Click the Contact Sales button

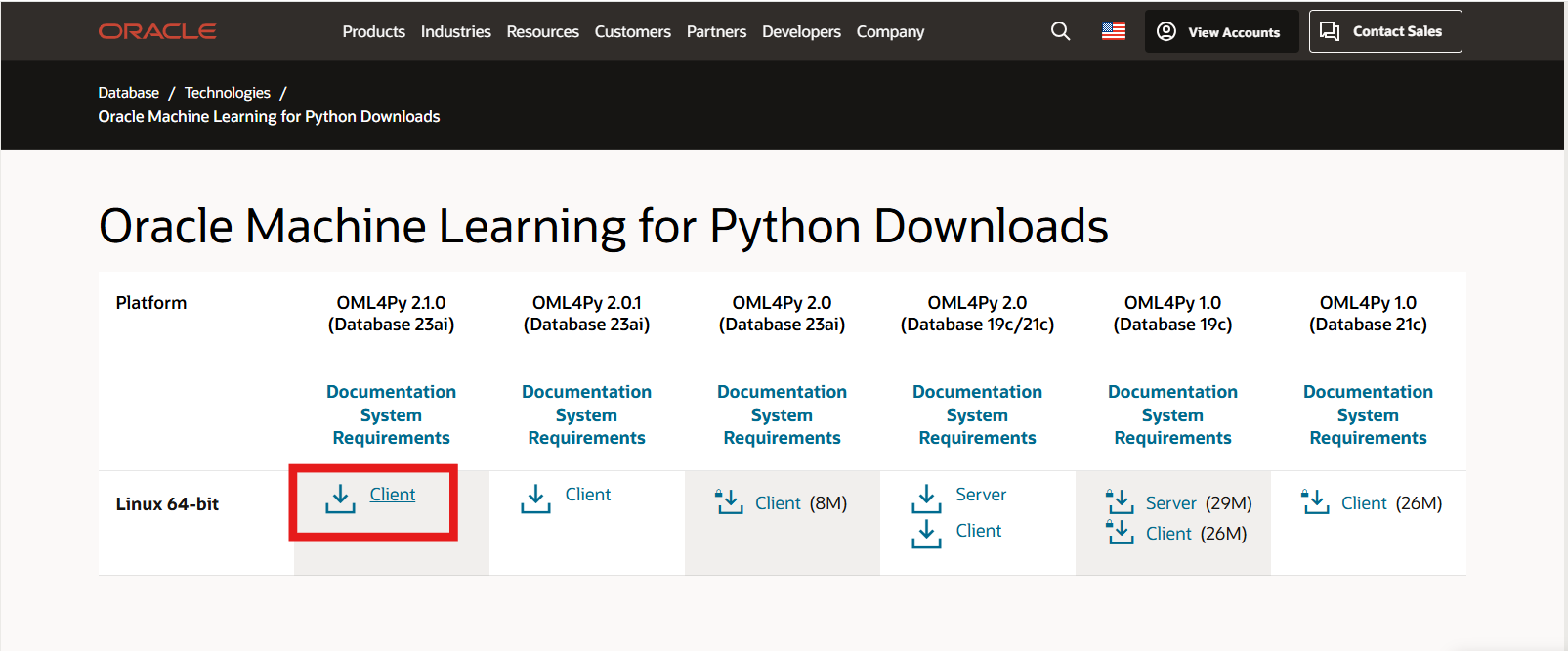point(1384,31)
